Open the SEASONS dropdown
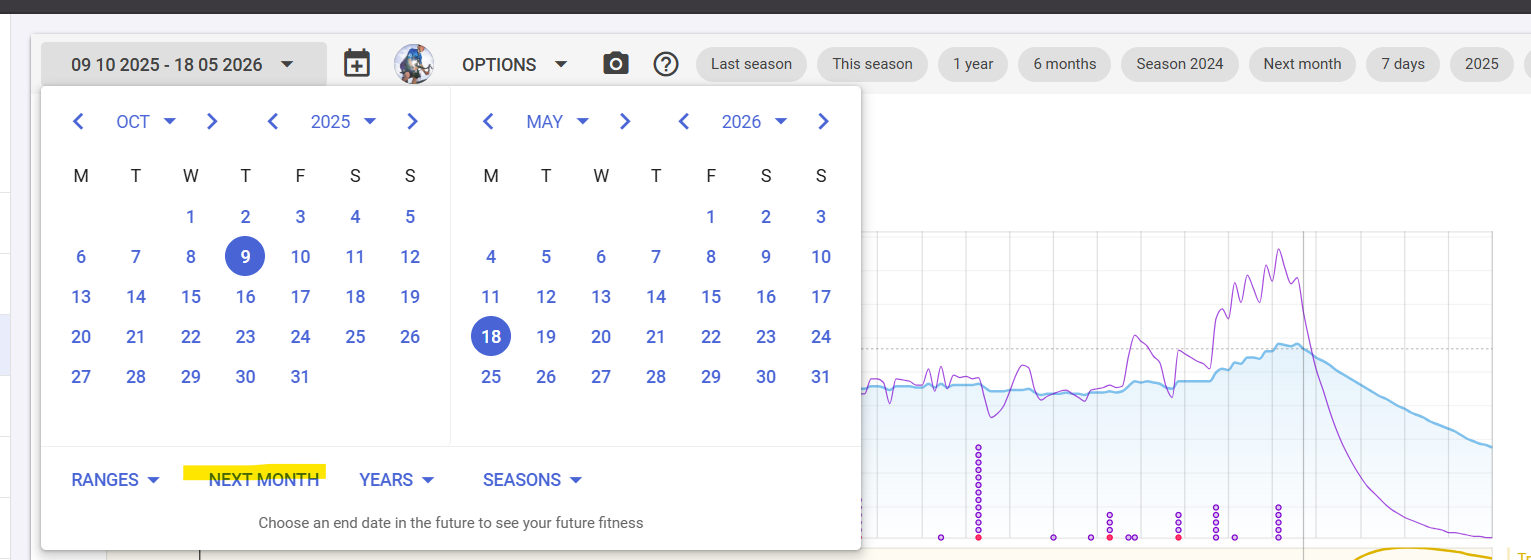 tap(532, 480)
